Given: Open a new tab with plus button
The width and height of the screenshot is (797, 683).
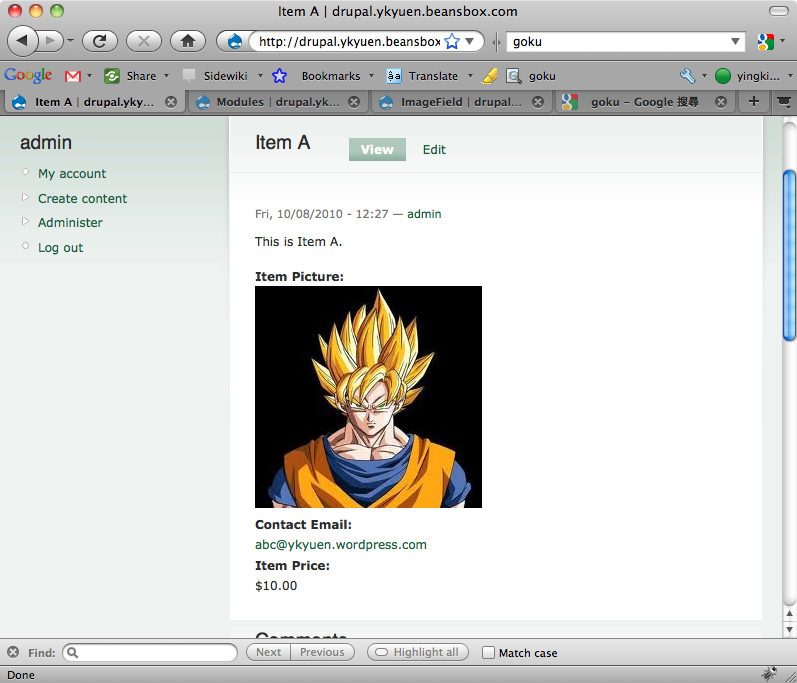Looking at the screenshot, I should tap(754, 101).
